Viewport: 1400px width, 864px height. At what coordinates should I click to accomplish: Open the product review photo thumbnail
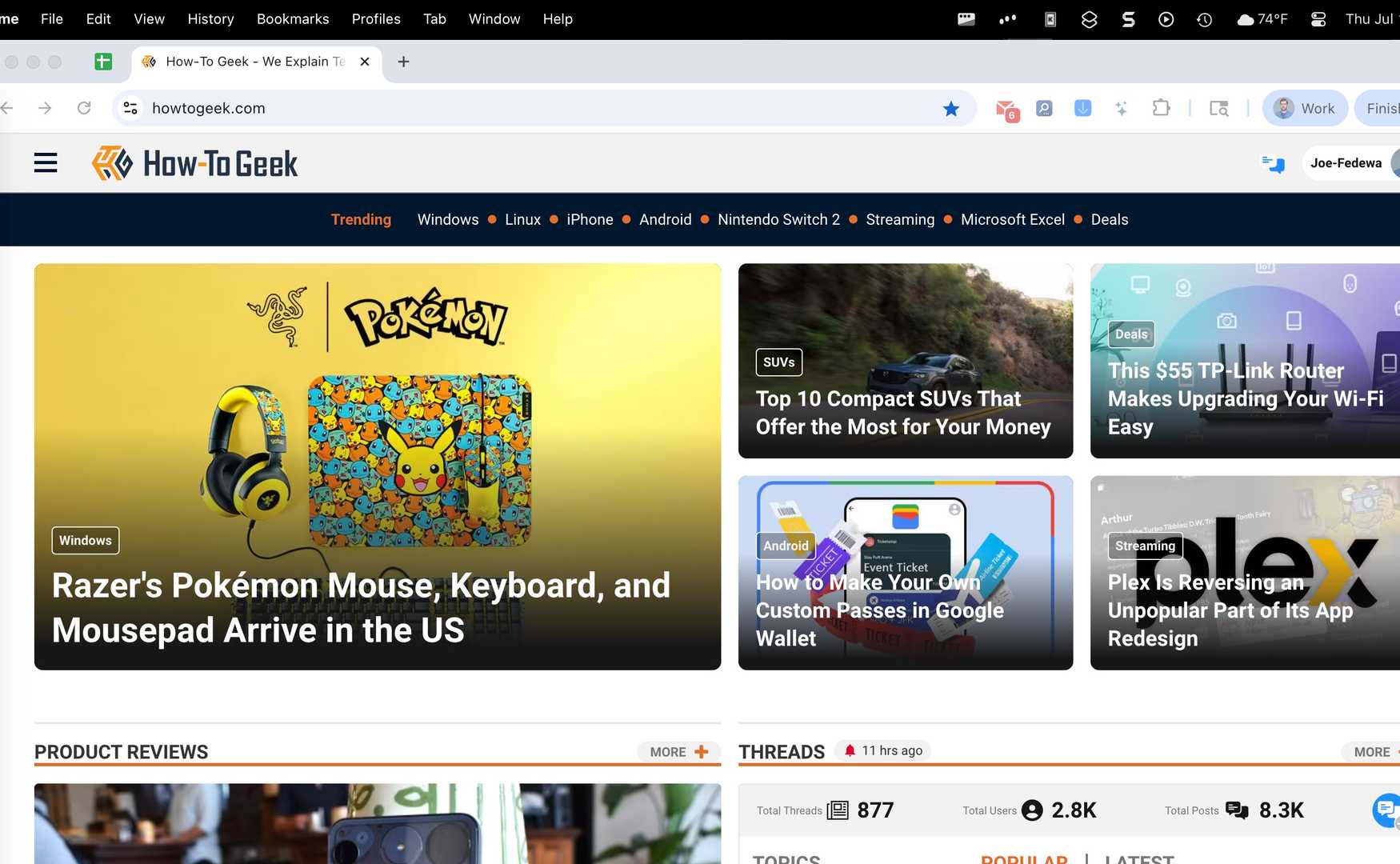pos(378,823)
